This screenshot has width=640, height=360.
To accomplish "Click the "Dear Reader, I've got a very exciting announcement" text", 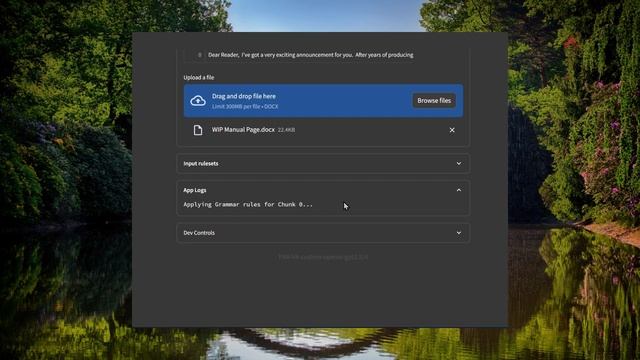I will (x=311, y=55).
